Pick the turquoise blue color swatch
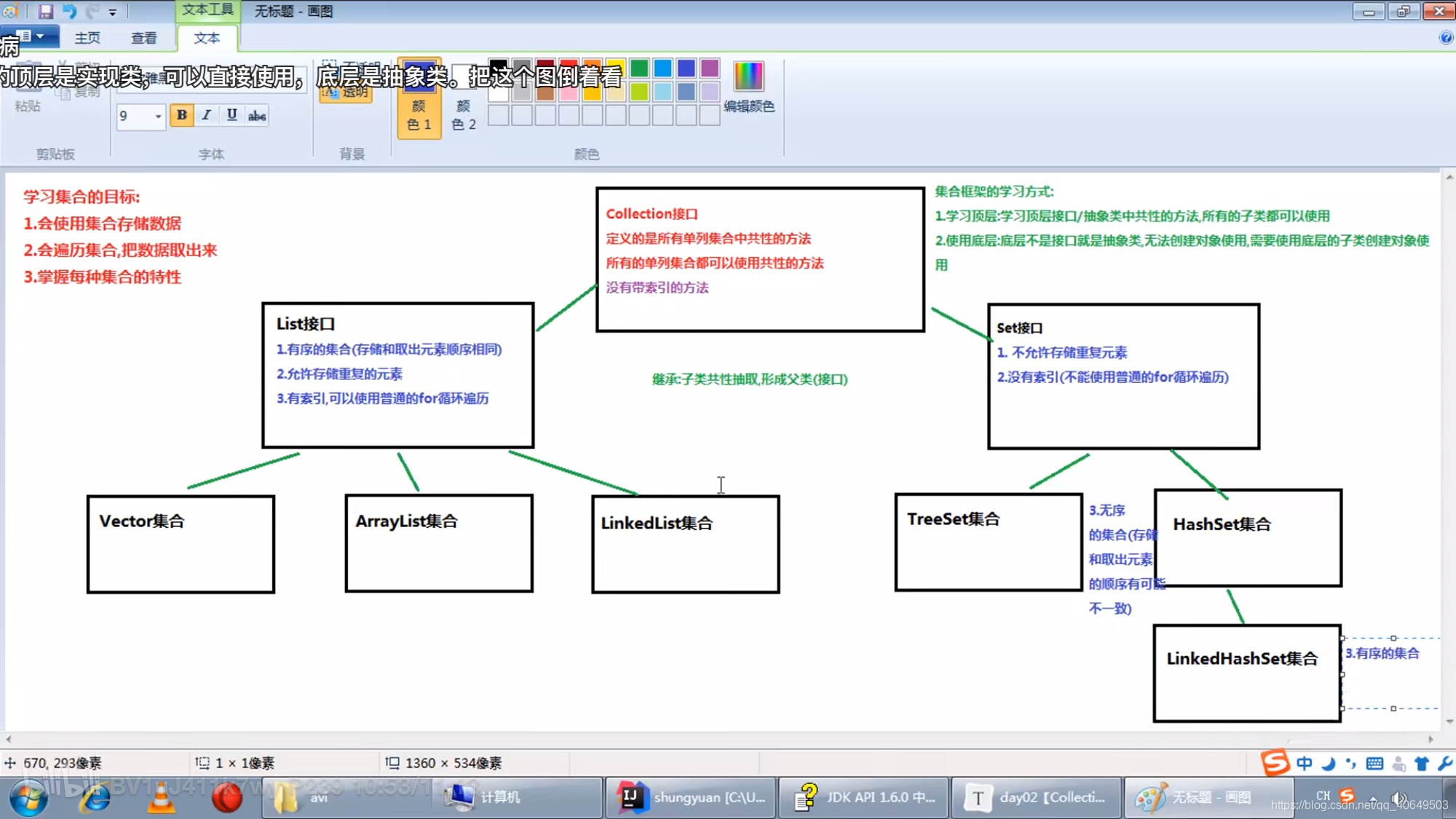Viewport: 1456px width, 819px height. coord(662,68)
